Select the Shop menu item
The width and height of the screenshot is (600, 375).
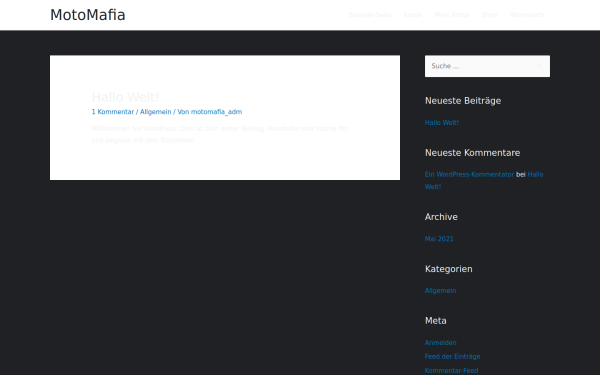click(489, 15)
